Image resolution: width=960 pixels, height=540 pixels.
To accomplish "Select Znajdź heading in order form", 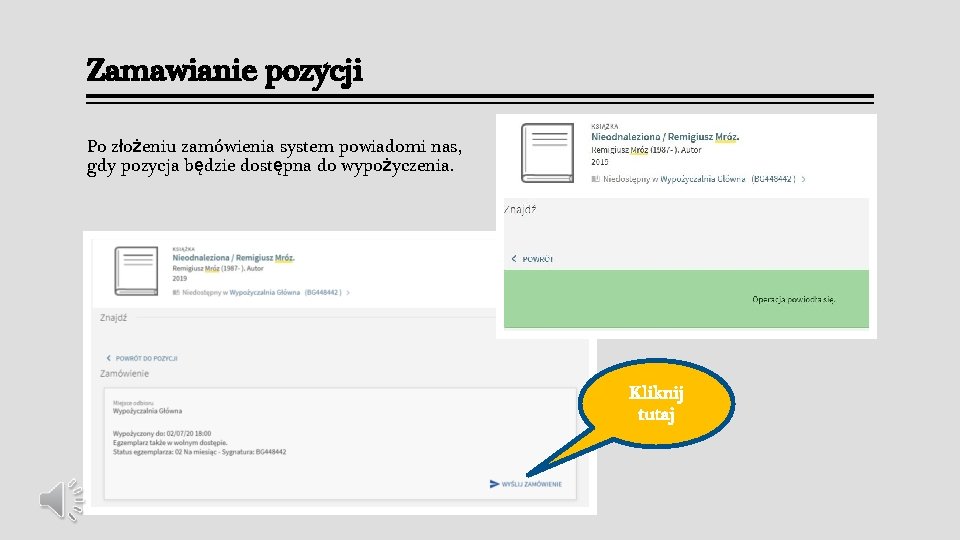I will (113, 318).
